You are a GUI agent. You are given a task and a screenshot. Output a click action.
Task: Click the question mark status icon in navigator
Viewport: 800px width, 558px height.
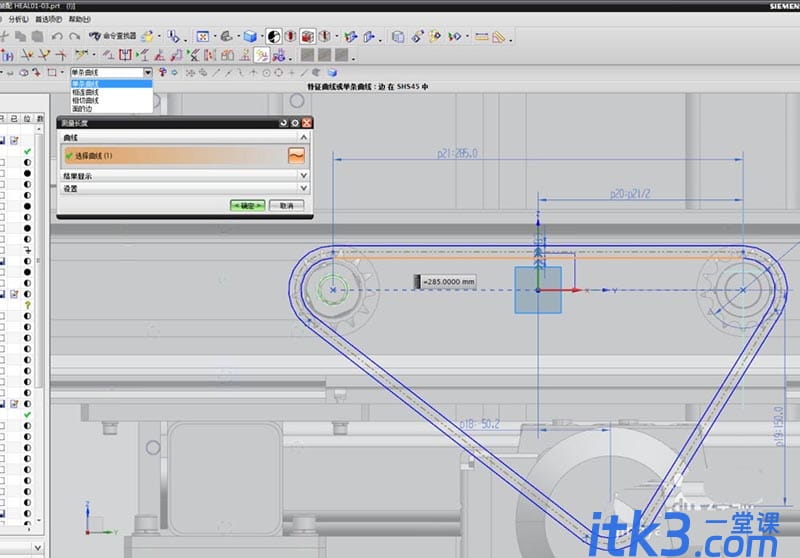point(28,305)
